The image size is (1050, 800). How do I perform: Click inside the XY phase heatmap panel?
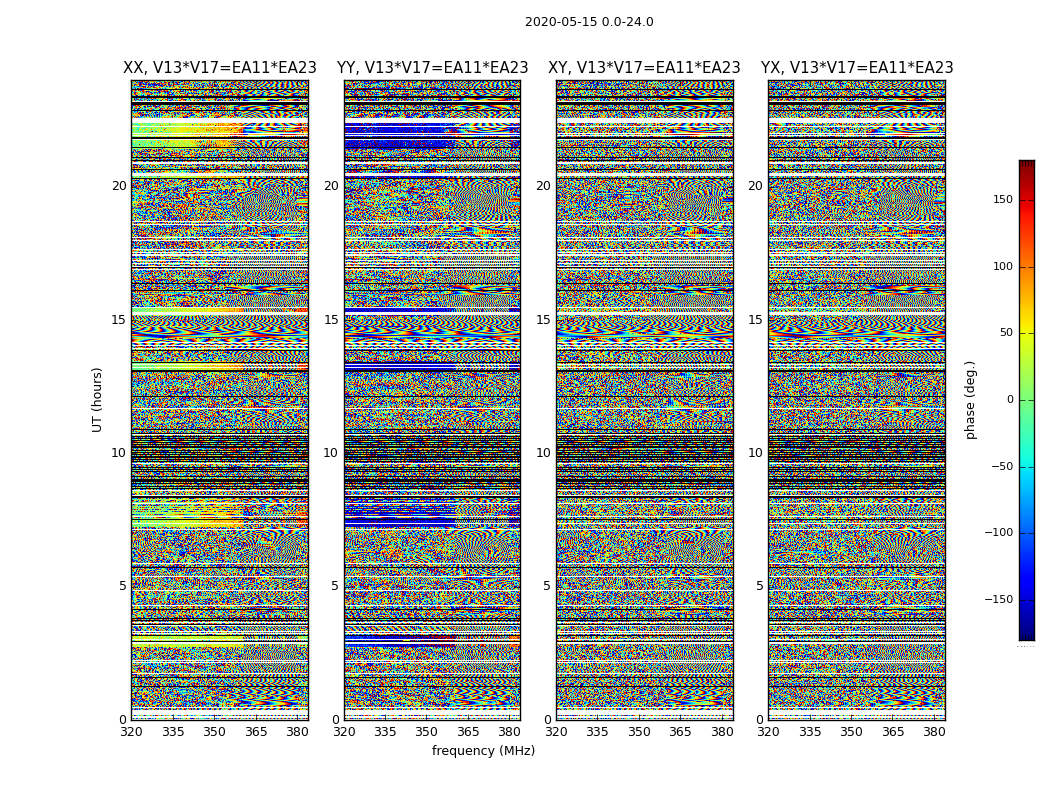pos(644,400)
